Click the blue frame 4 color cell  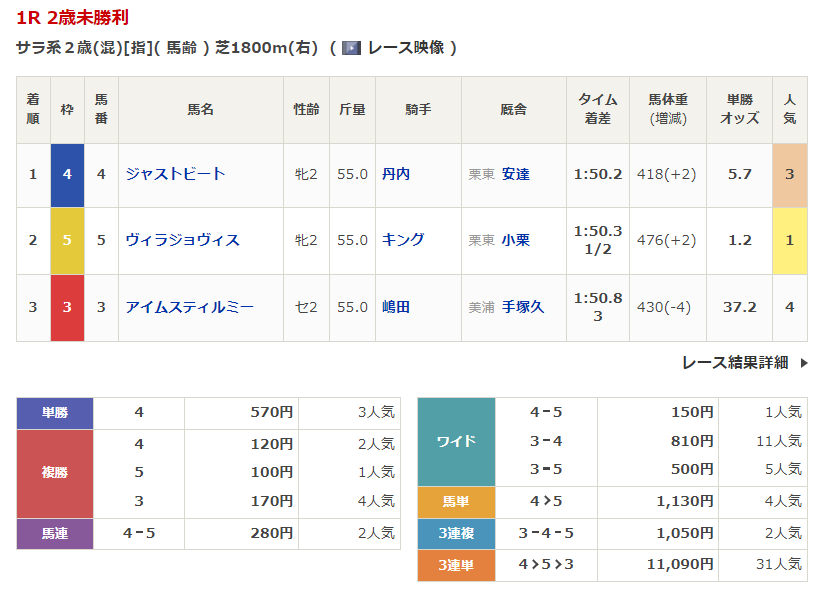67,175
